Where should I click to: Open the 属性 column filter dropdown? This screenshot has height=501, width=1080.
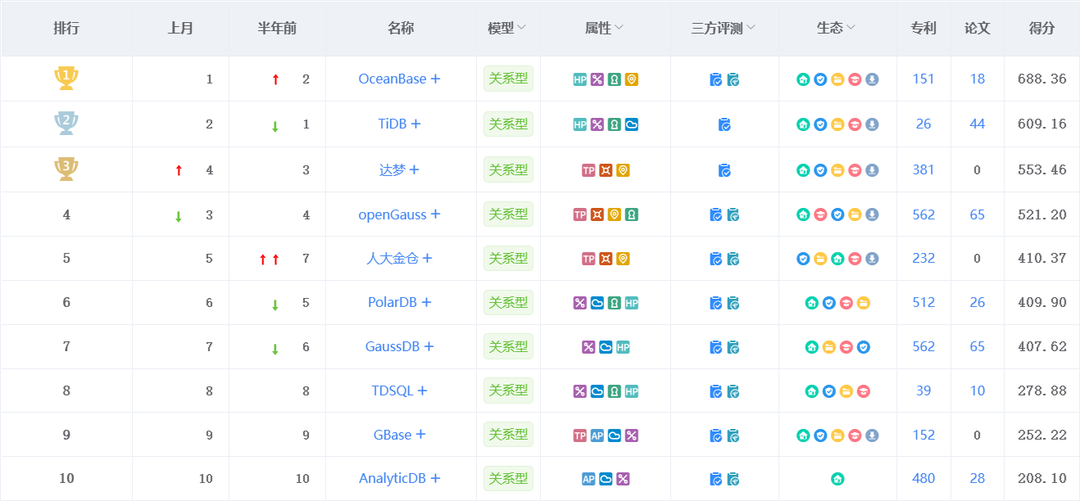click(619, 28)
